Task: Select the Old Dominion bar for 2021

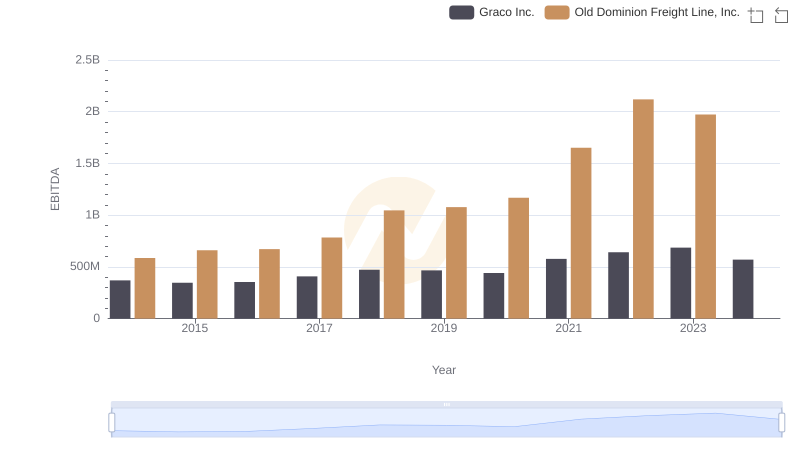Action: pos(581,233)
